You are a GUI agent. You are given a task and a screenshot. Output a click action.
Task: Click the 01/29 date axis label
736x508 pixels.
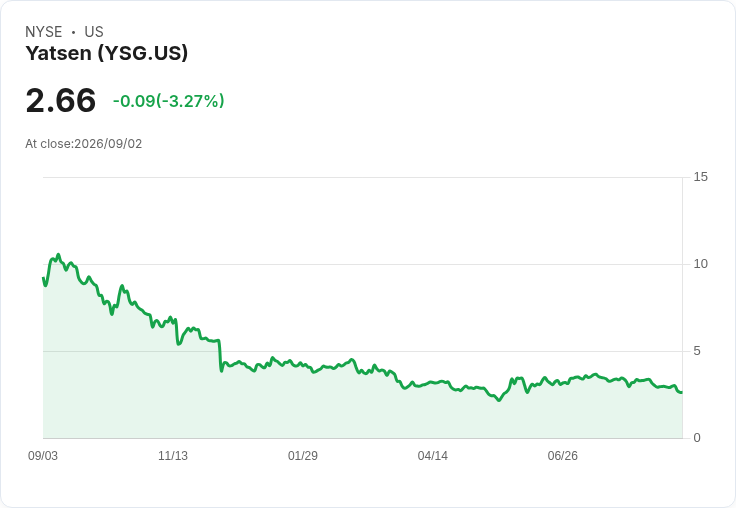303,455
